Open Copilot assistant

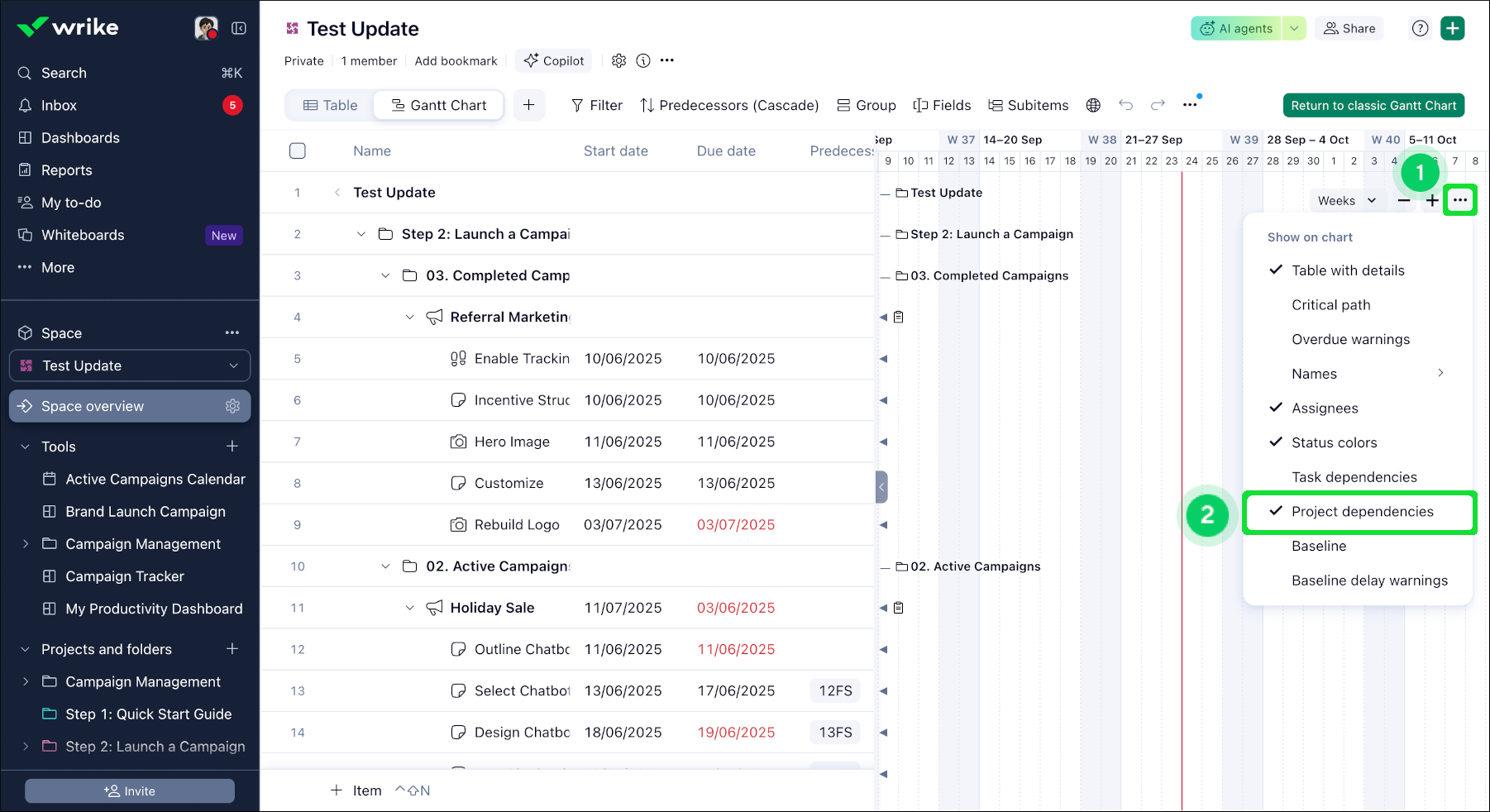tap(553, 60)
